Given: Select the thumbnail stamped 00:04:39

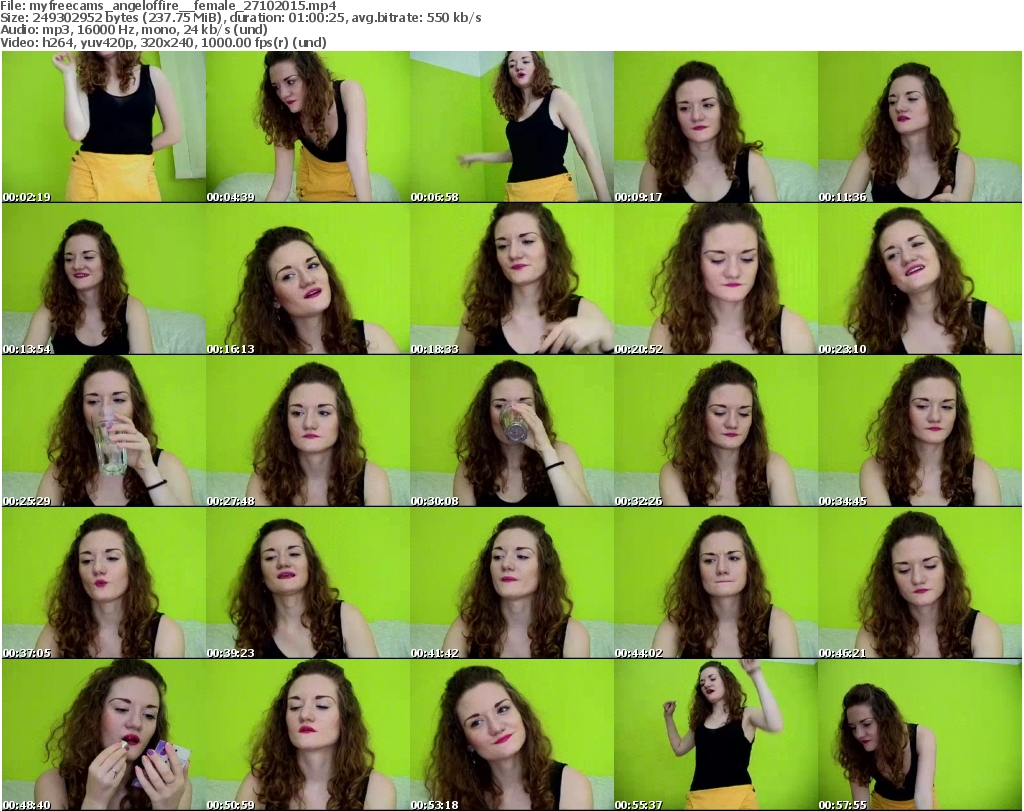Looking at the screenshot, I should (308, 127).
